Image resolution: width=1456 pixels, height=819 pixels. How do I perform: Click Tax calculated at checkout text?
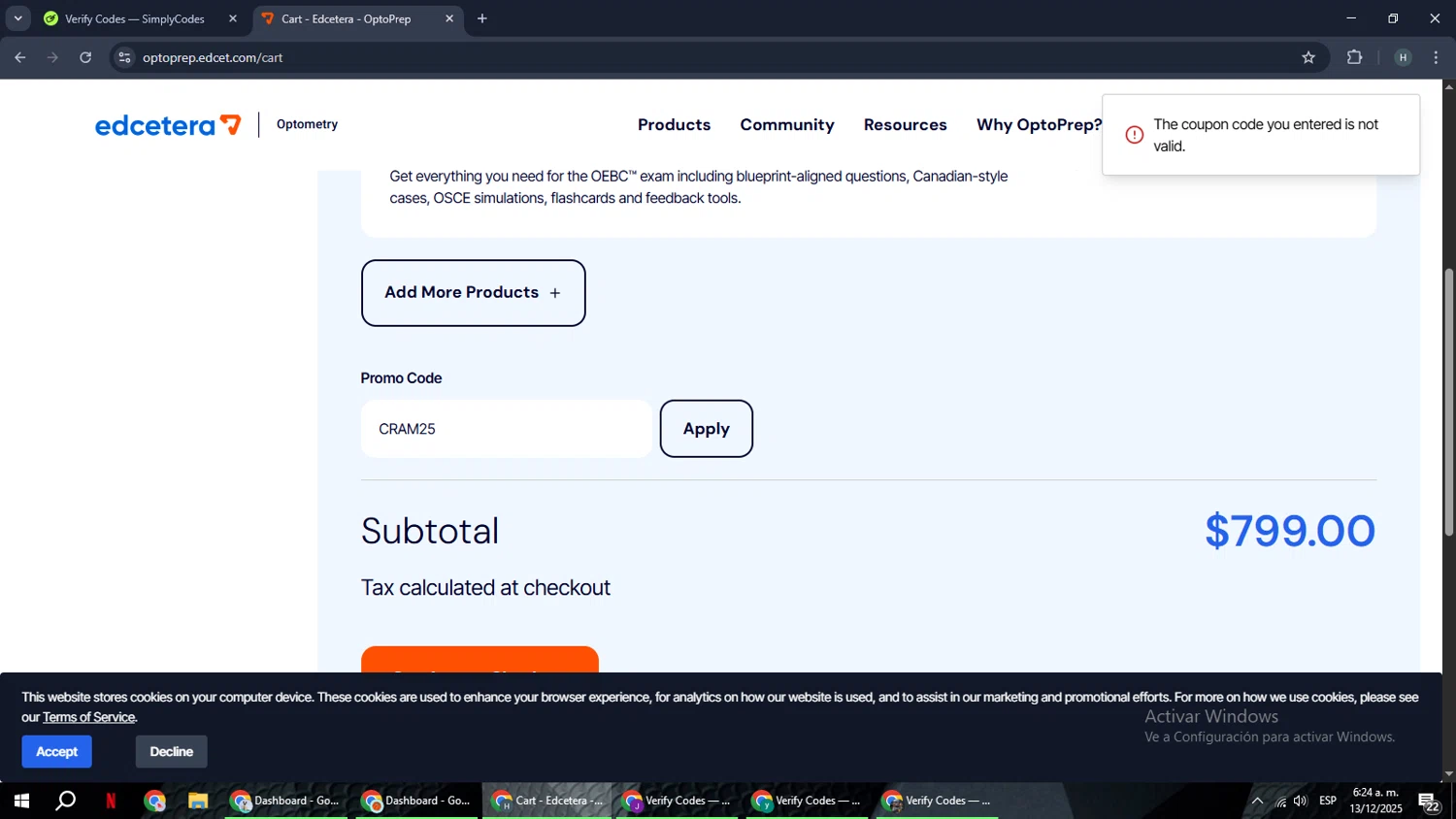485,588
